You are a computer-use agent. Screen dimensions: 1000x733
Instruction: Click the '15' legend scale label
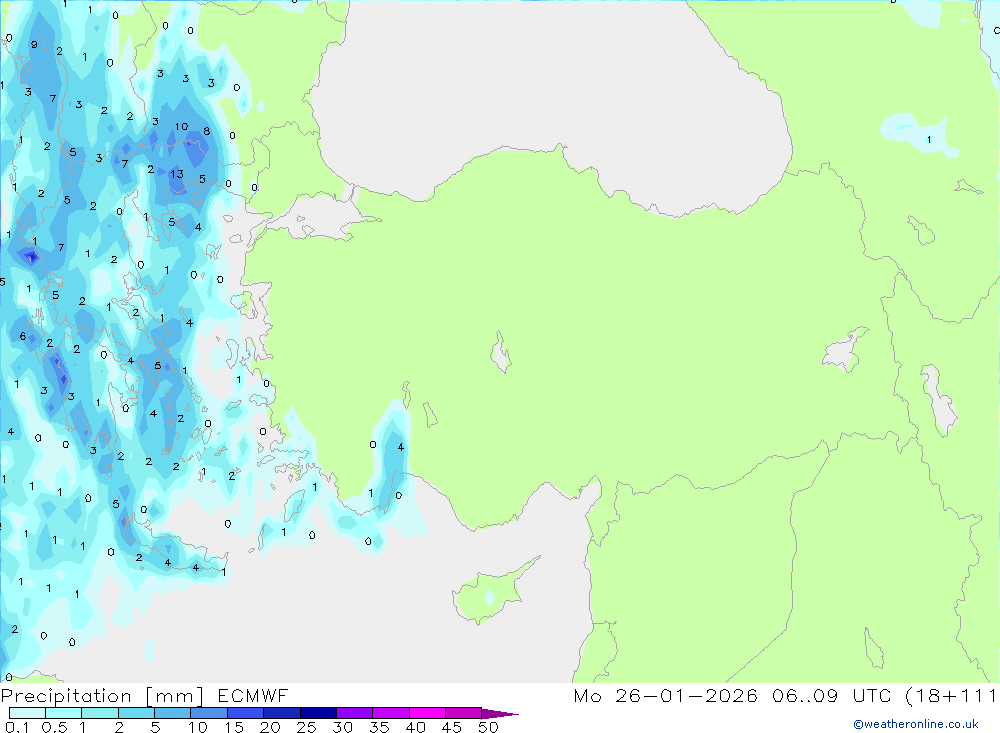tap(234, 727)
